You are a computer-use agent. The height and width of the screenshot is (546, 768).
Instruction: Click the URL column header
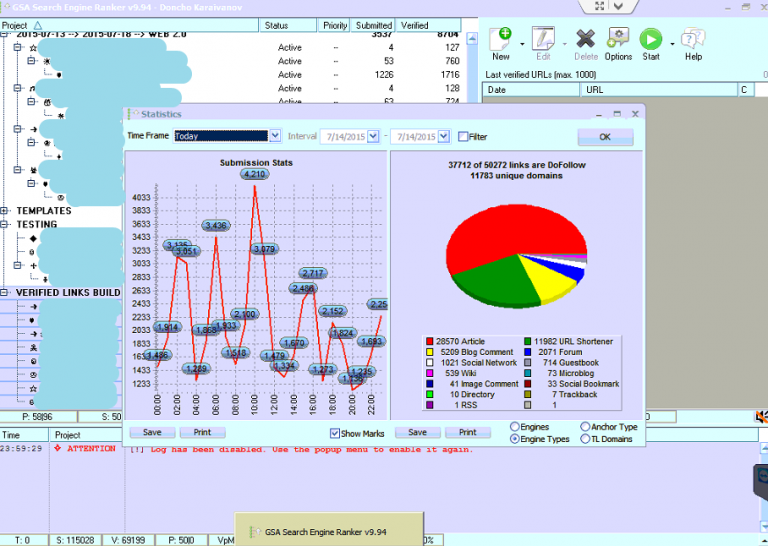659,90
